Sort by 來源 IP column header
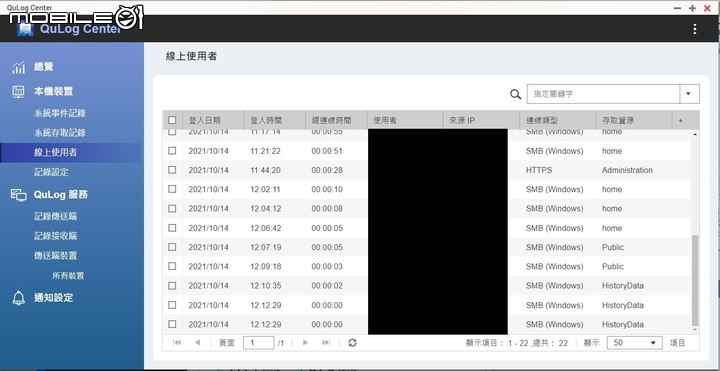The image size is (720, 371). (481, 120)
